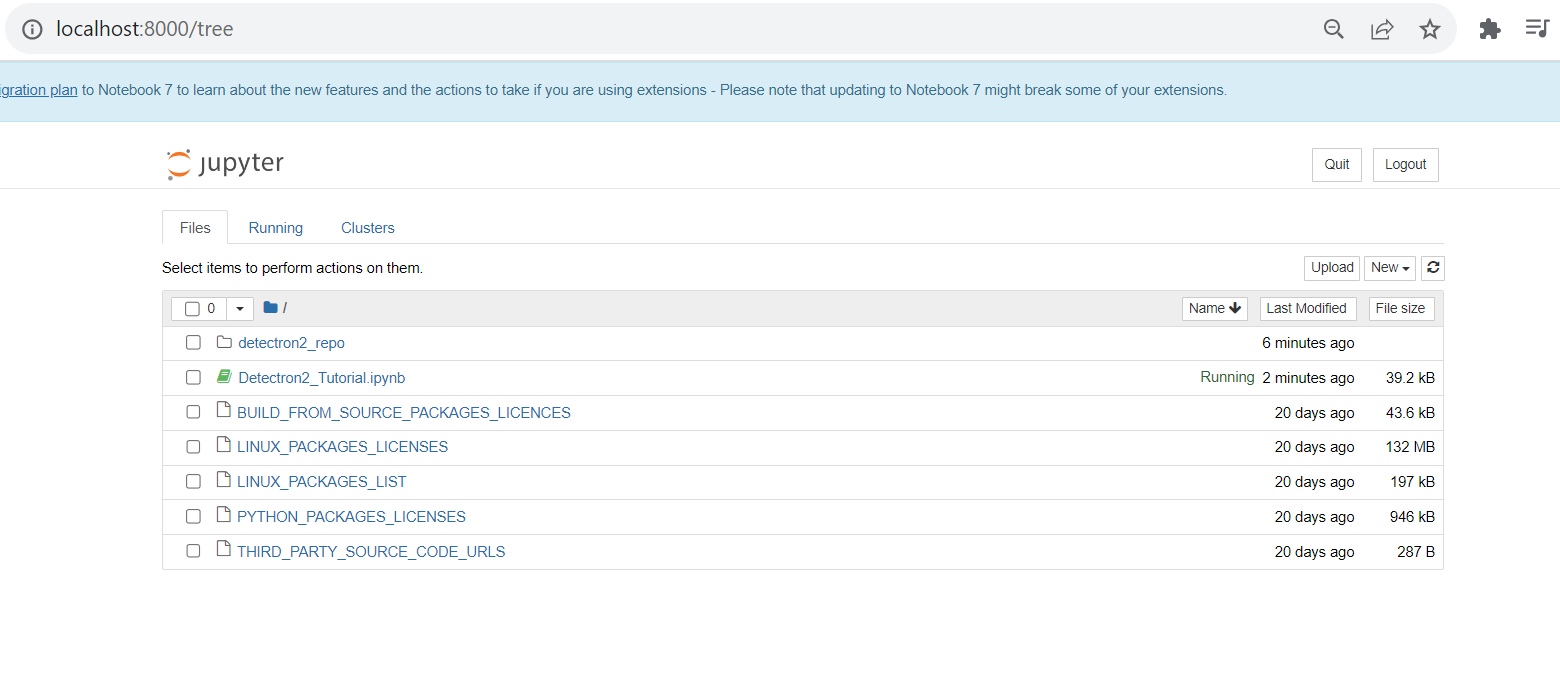Switch to the Running tab
This screenshot has width=1560, height=697.
coord(276,227)
